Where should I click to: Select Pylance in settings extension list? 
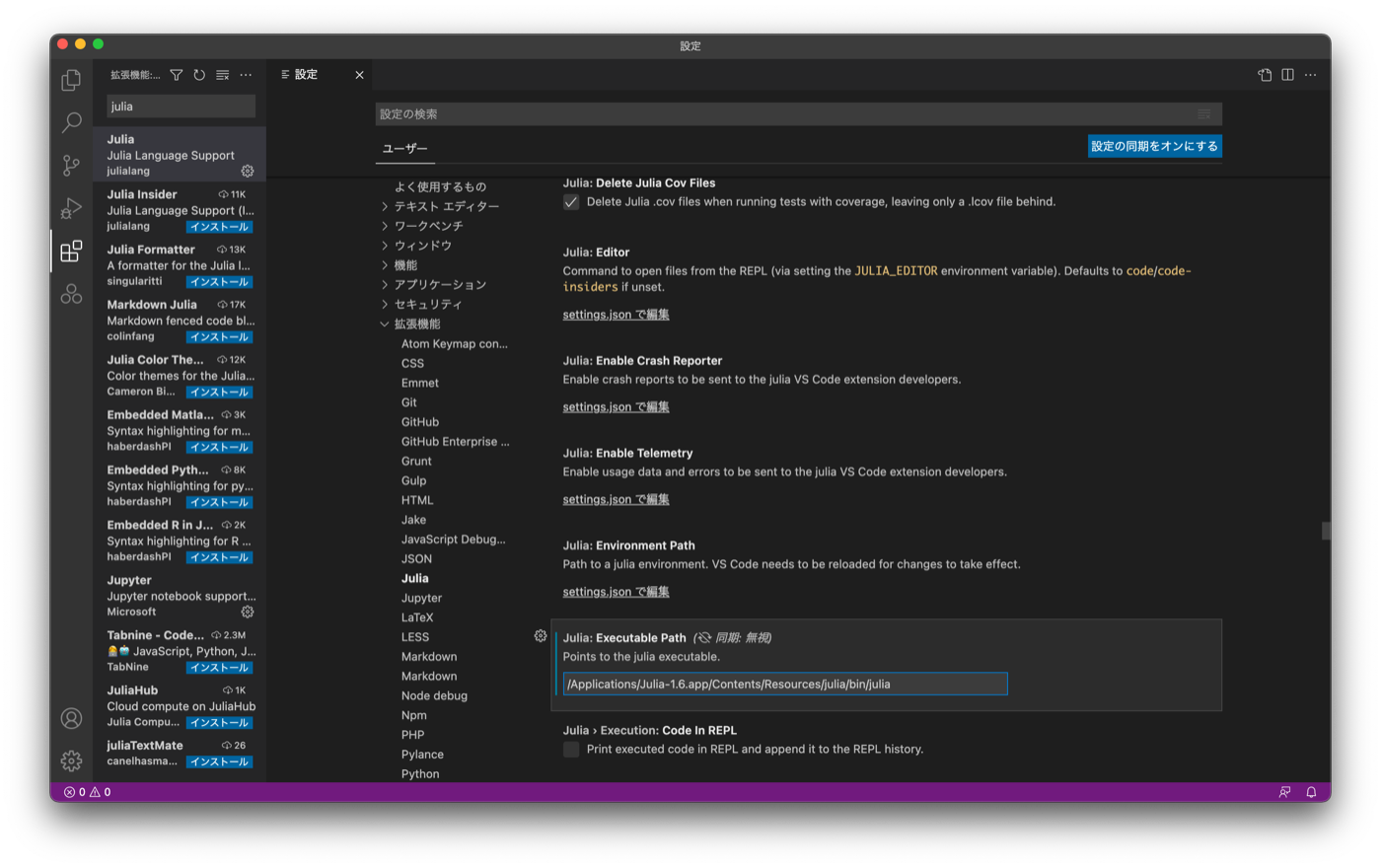coord(422,755)
